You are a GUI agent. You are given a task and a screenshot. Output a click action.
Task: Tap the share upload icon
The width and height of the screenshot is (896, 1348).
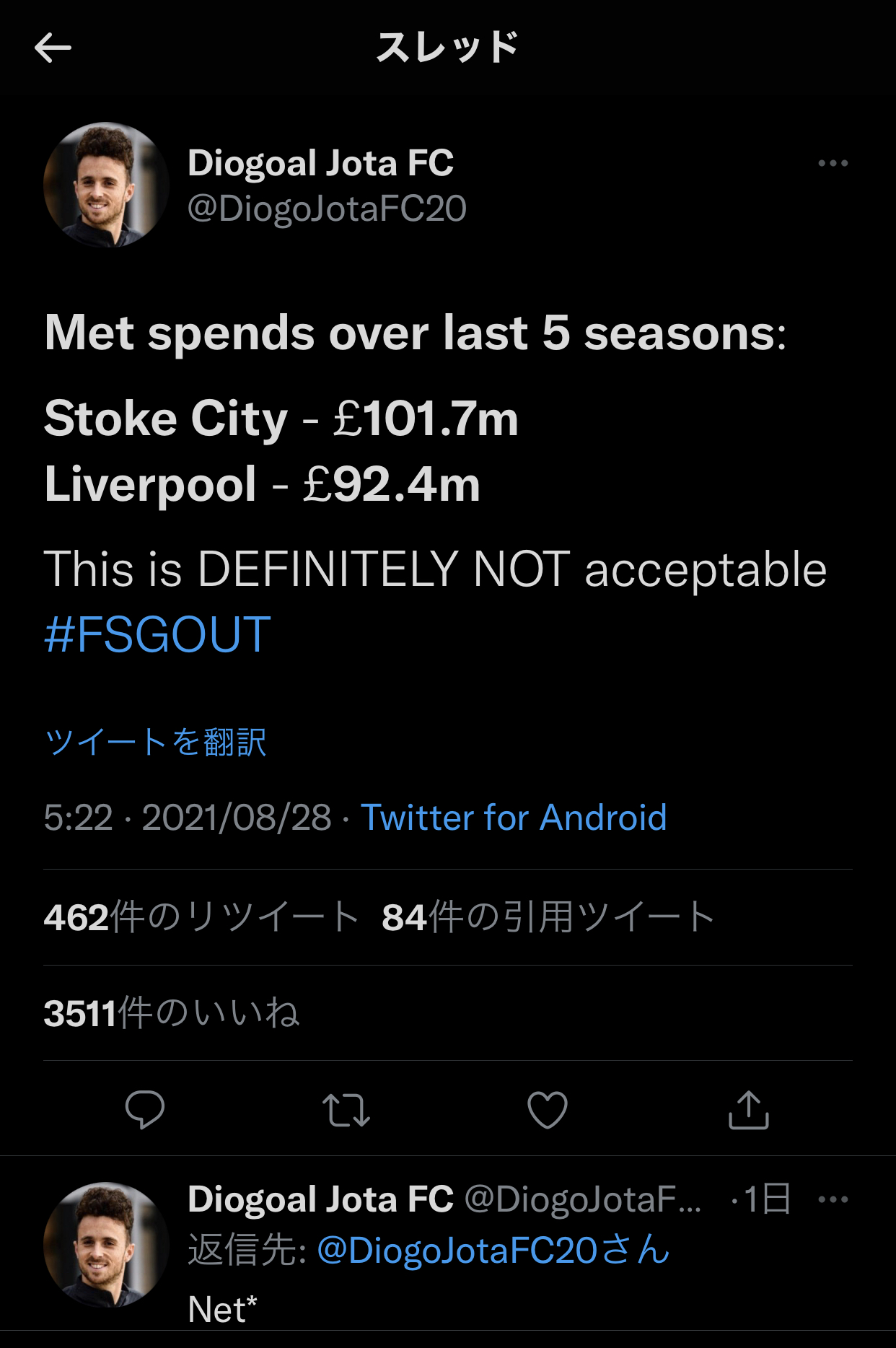coord(748,1110)
